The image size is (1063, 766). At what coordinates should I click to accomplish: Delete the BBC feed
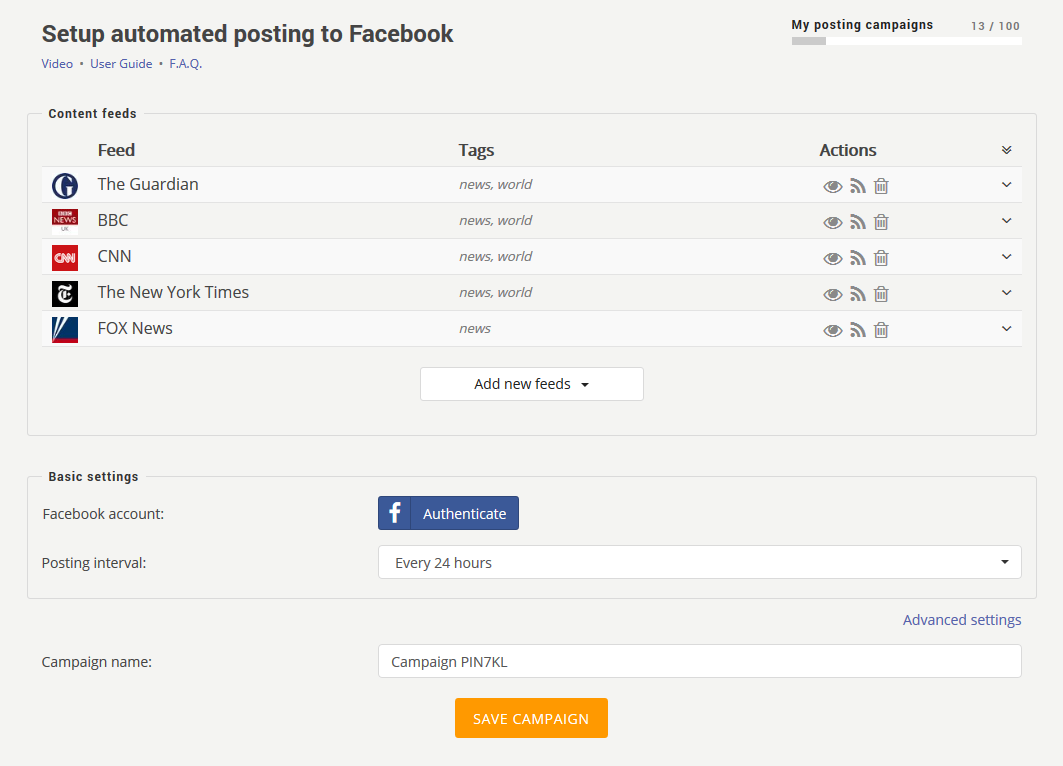pyautogui.click(x=881, y=221)
